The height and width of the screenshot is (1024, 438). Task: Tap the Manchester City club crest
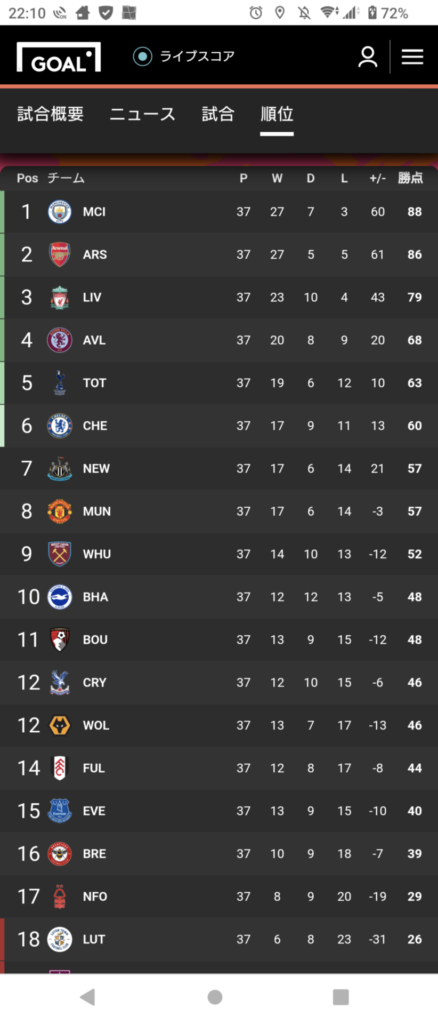(60, 212)
